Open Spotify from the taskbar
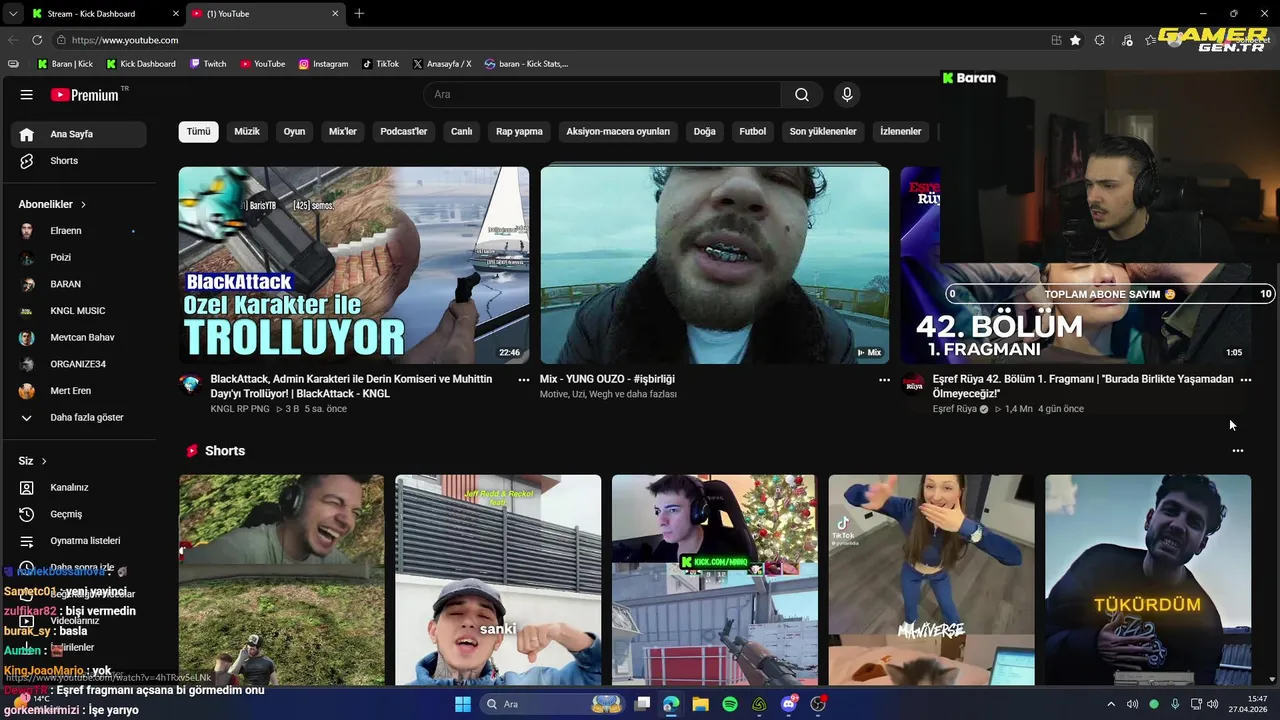This screenshot has width=1280, height=720. (730, 704)
